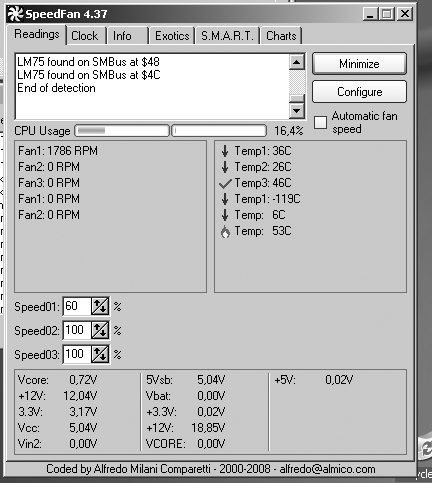Click the down arrow icon beside Temp1: -119C
Screen dimensions: 432x483
click(x=225, y=199)
